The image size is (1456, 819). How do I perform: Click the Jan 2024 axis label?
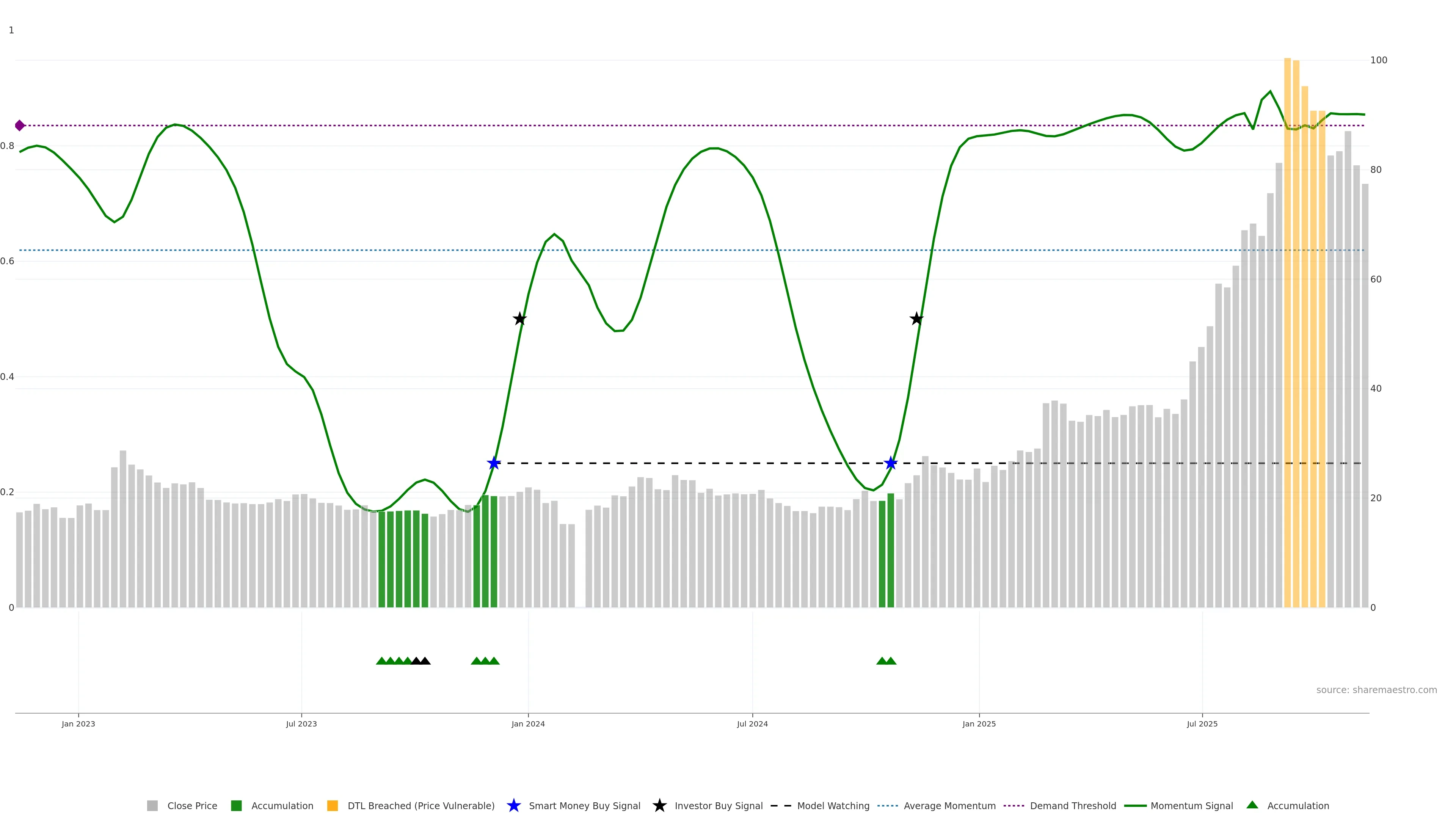528,723
